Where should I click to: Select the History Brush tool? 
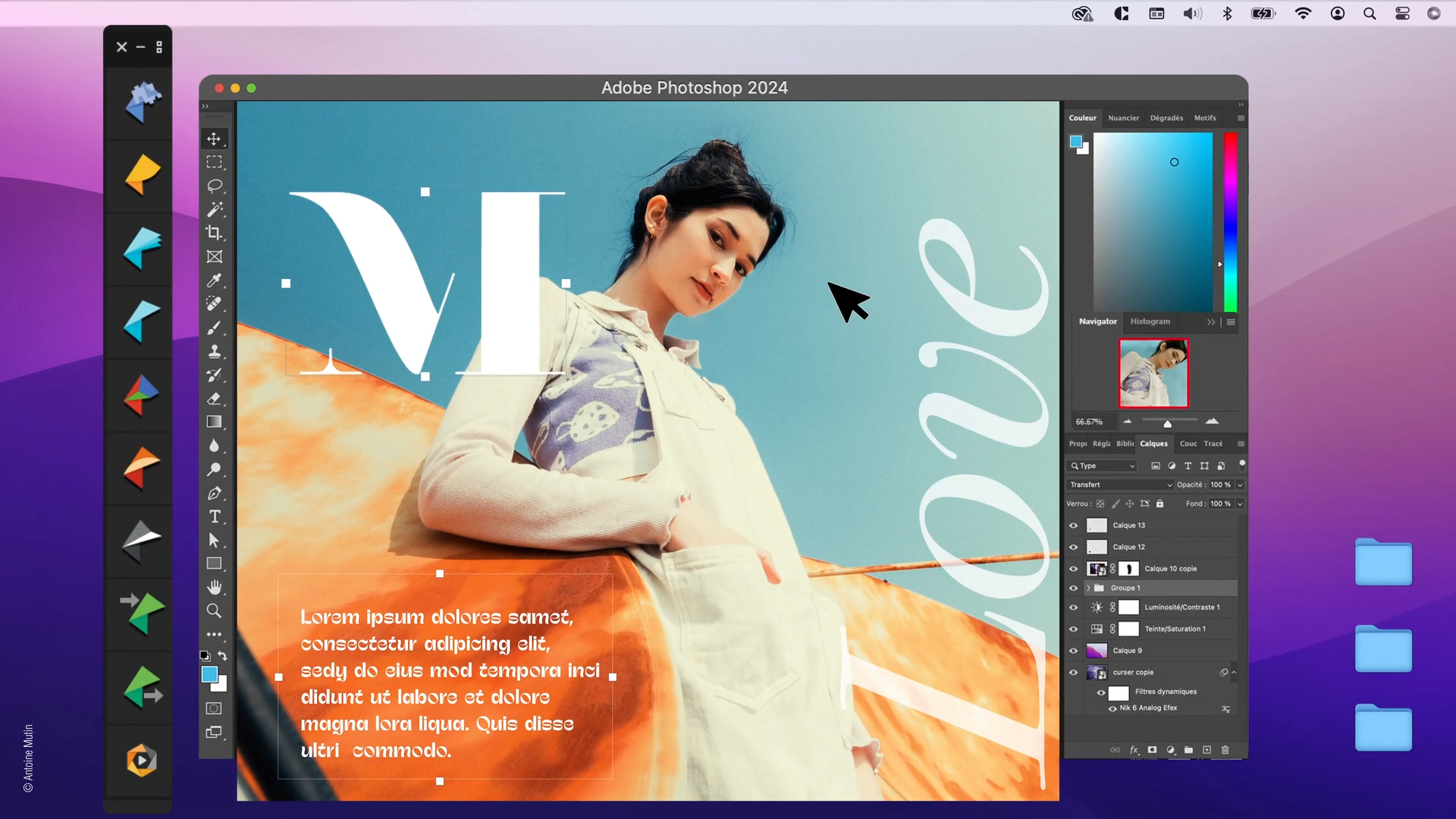click(x=214, y=375)
